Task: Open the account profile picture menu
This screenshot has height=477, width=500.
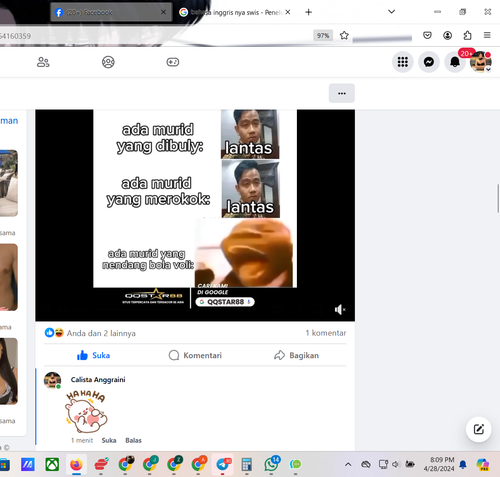Action: [480, 62]
